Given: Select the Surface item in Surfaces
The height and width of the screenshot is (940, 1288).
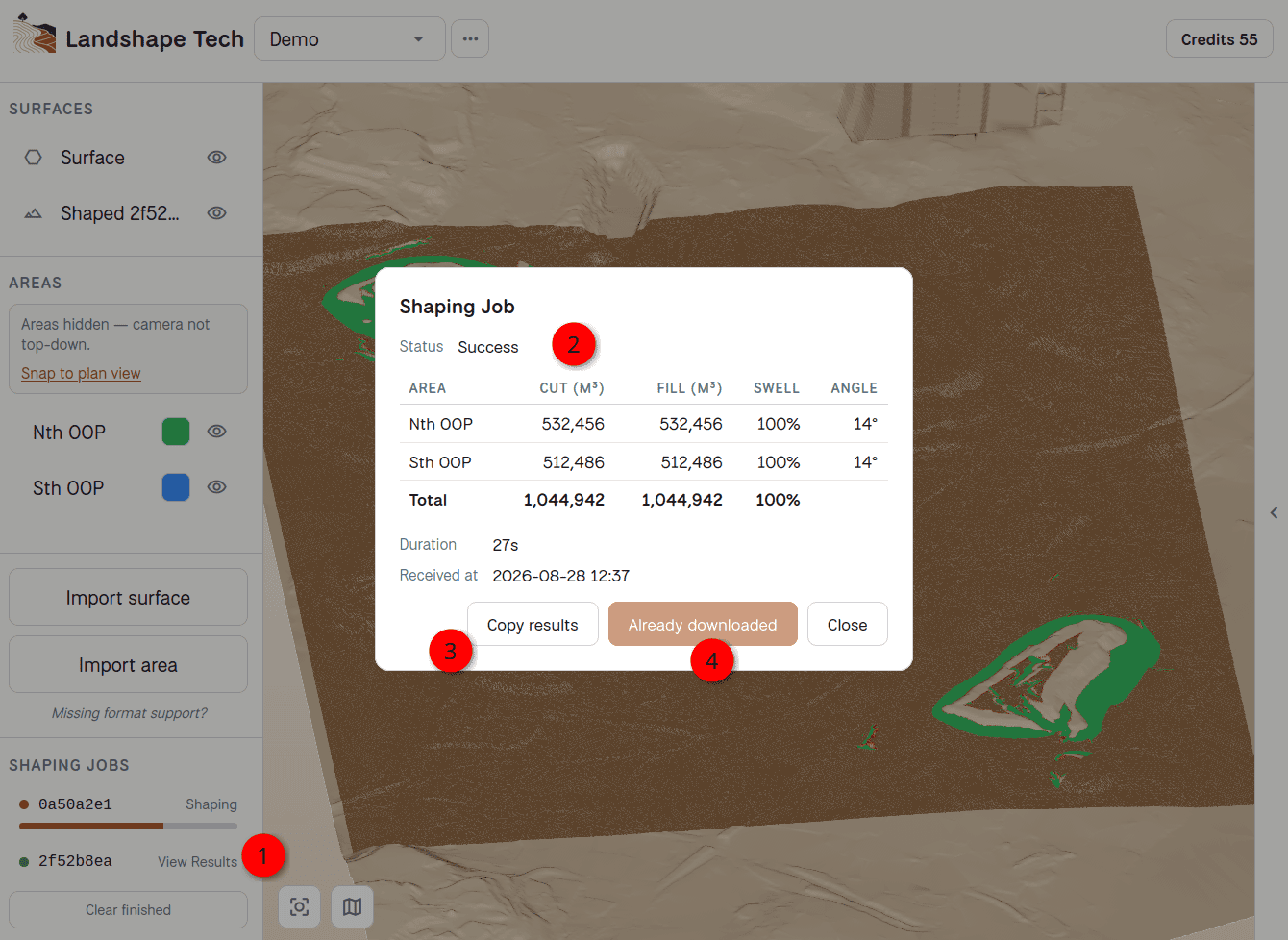Looking at the screenshot, I should (x=92, y=158).
